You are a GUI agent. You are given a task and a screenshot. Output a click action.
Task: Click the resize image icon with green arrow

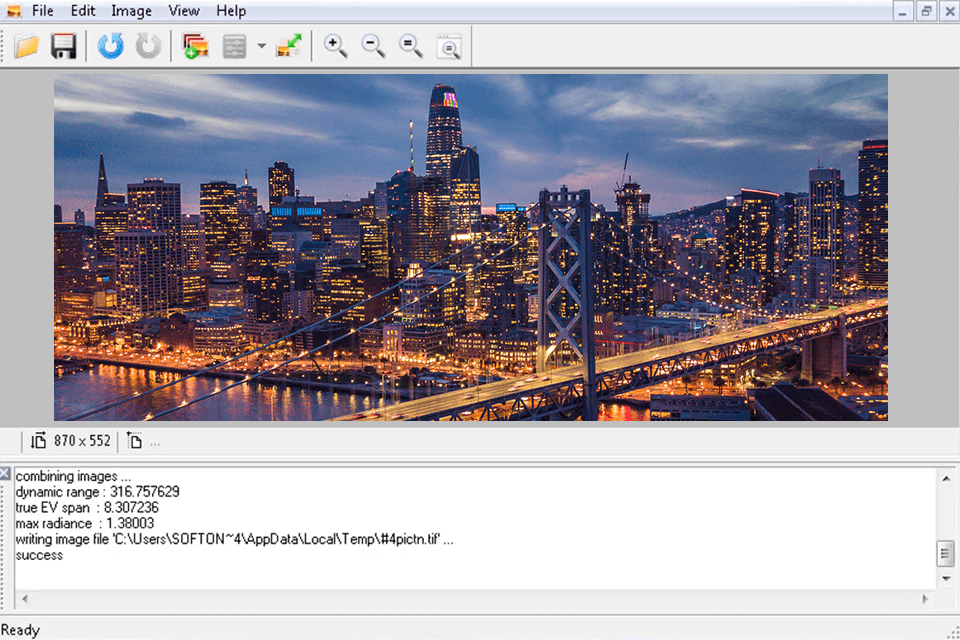289,47
